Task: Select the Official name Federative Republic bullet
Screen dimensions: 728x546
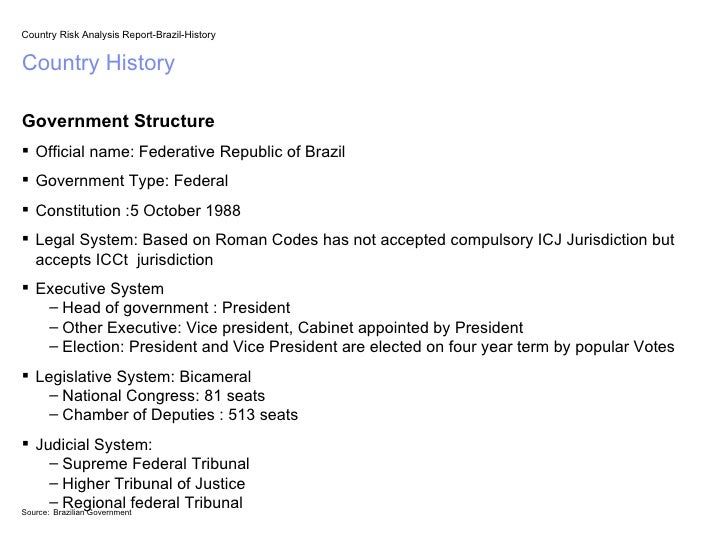Action: (190, 152)
